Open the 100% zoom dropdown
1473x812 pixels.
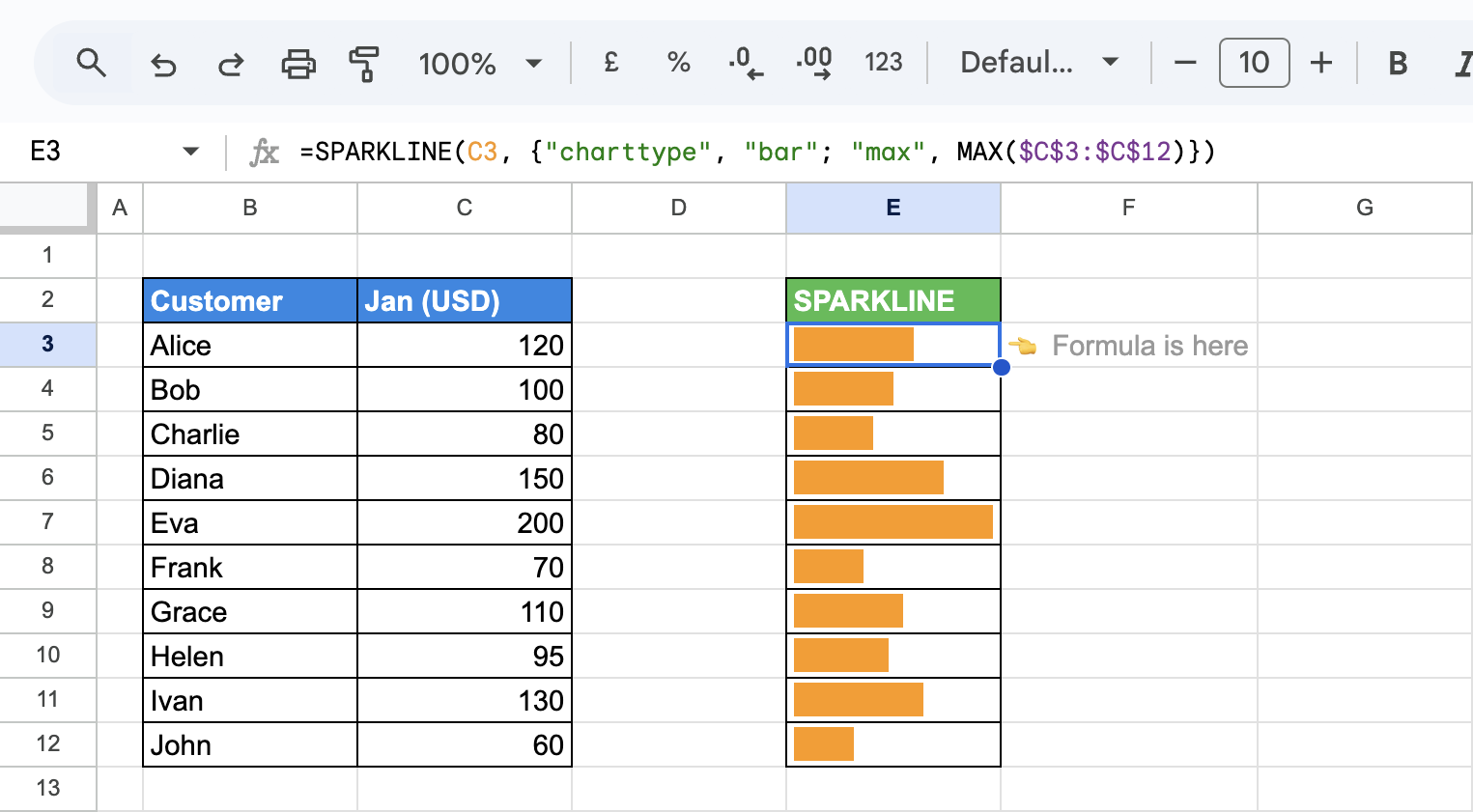(479, 64)
